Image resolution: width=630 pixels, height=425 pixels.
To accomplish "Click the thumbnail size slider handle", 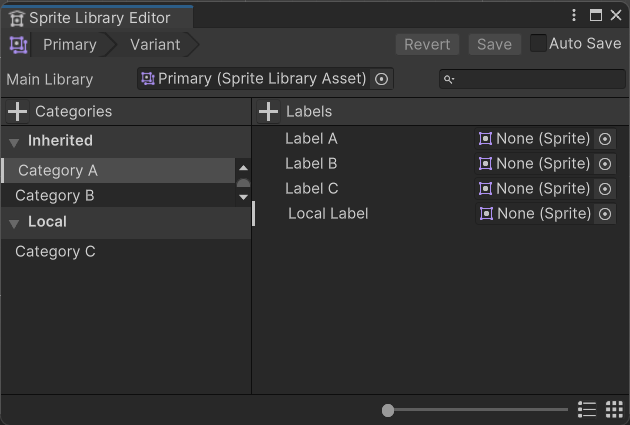I will point(388,410).
